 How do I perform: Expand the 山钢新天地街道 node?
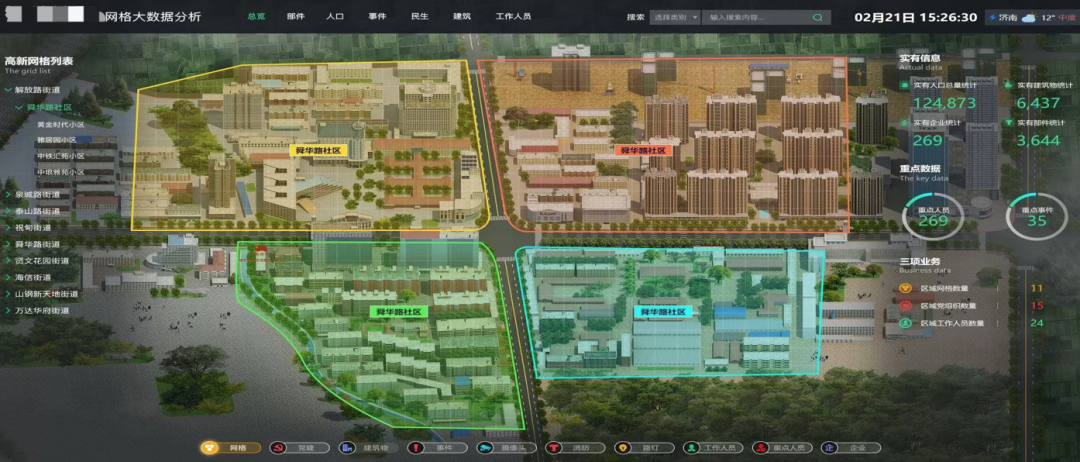pos(7,294)
